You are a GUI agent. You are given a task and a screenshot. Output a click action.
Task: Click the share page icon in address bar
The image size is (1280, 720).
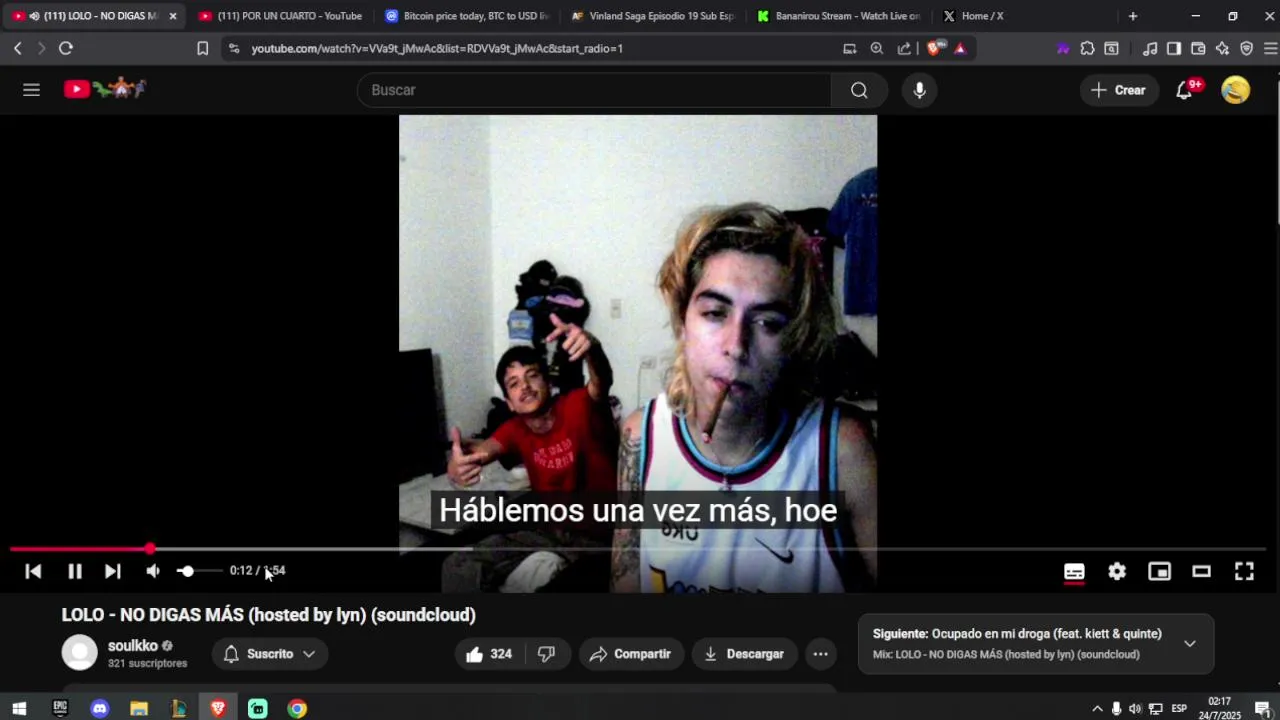[904, 48]
